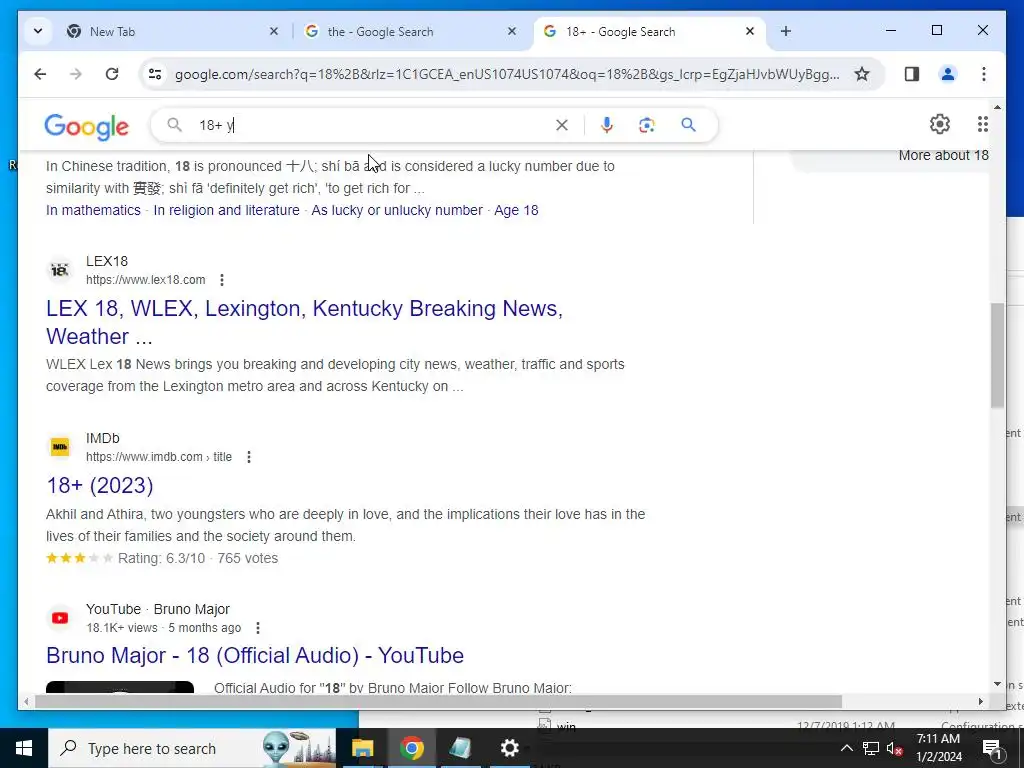The image size is (1024, 768).
Task: Search by image with Google Lens
Action: [x=647, y=125]
